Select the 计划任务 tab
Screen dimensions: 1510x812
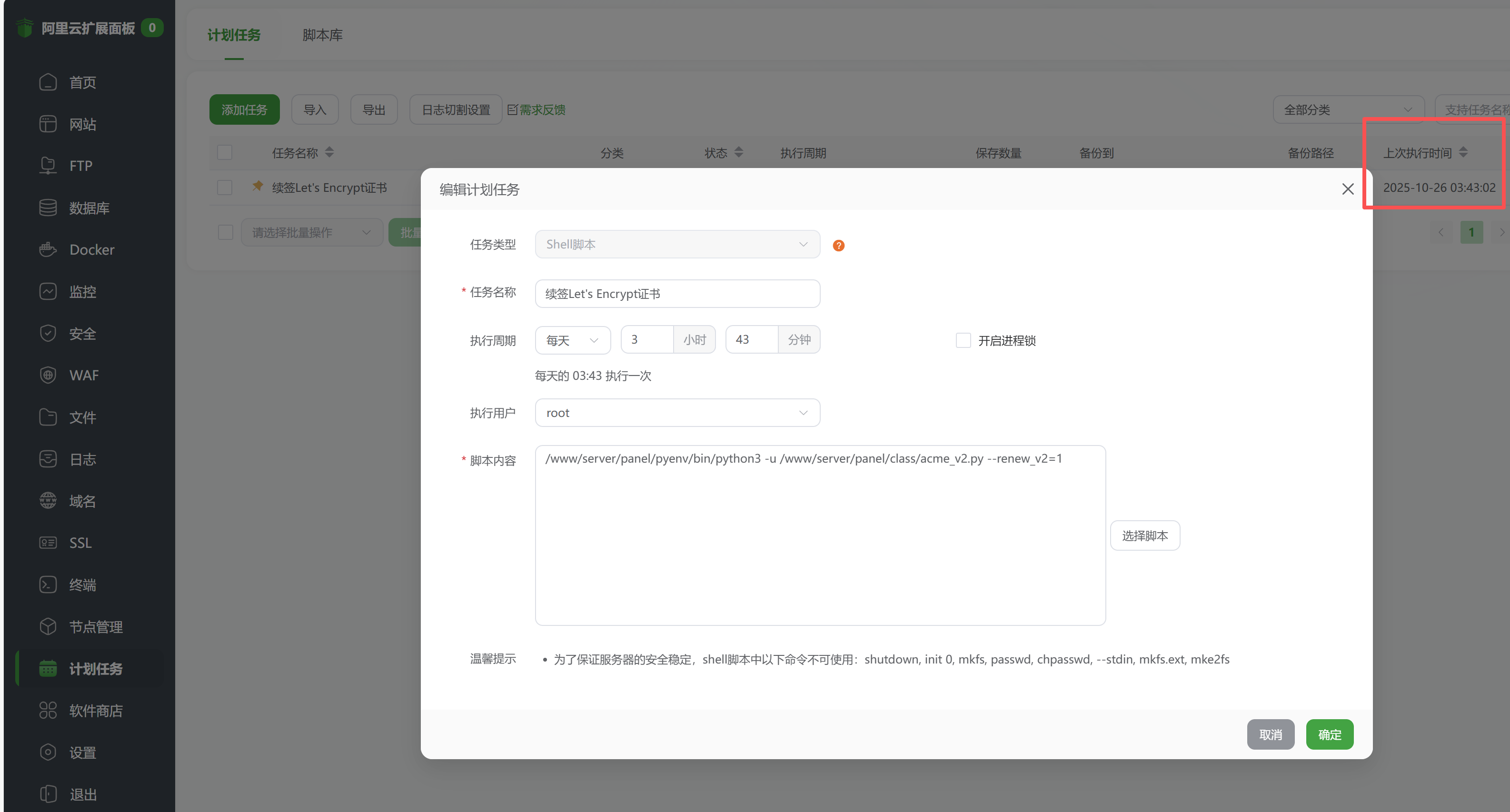234,35
